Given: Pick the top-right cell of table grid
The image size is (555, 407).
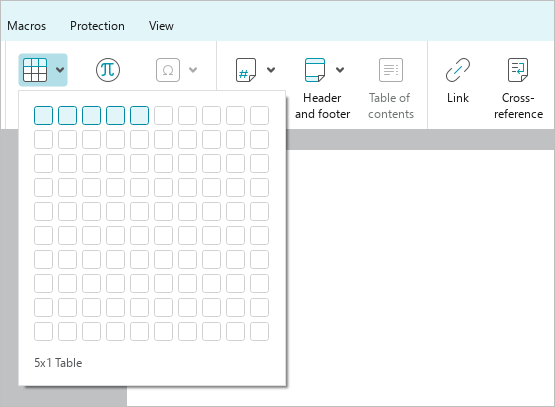Looking at the screenshot, I should 259,115.
